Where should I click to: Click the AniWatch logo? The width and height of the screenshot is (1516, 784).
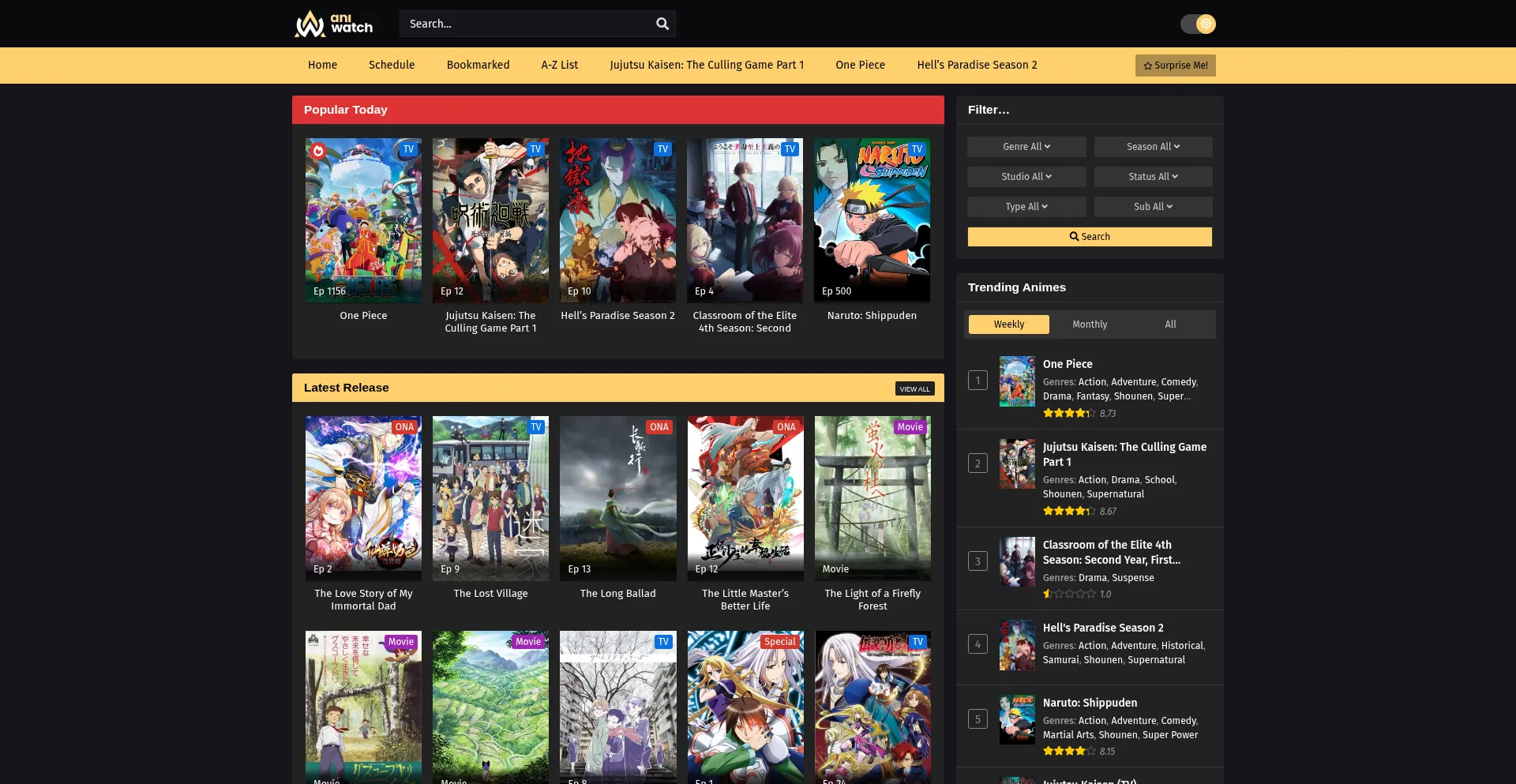[333, 24]
